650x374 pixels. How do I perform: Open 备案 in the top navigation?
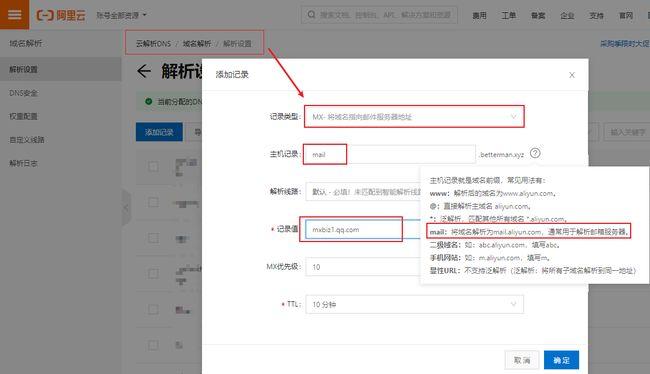point(538,15)
